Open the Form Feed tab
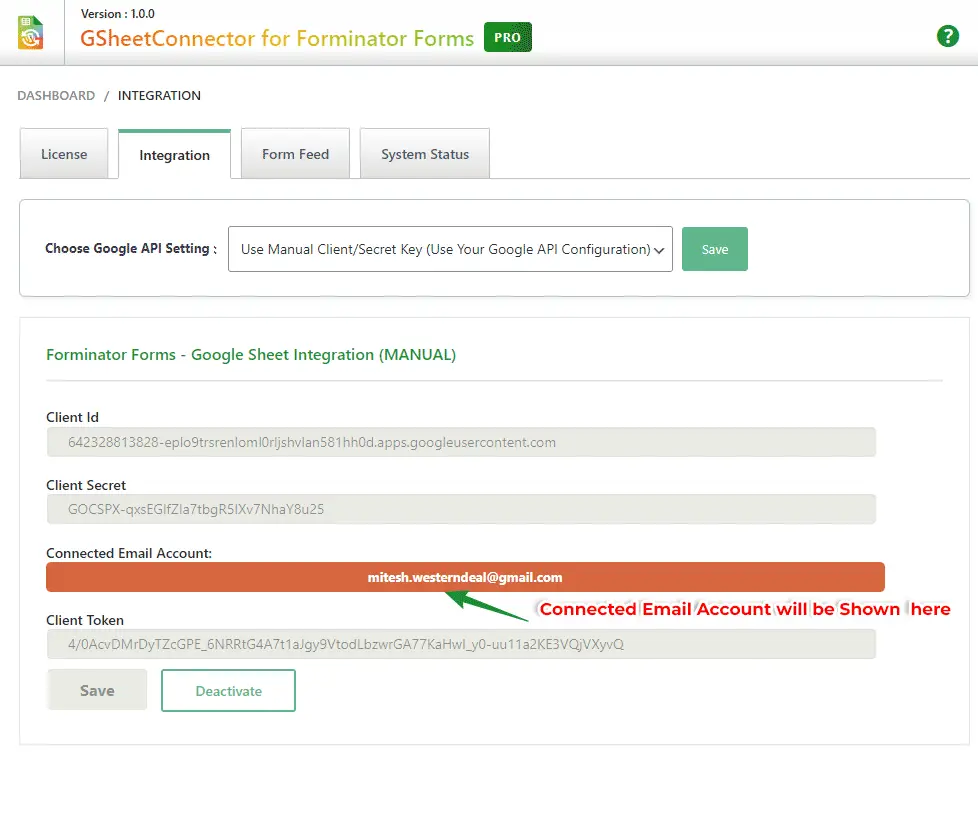978x838 pixels. 295,154
